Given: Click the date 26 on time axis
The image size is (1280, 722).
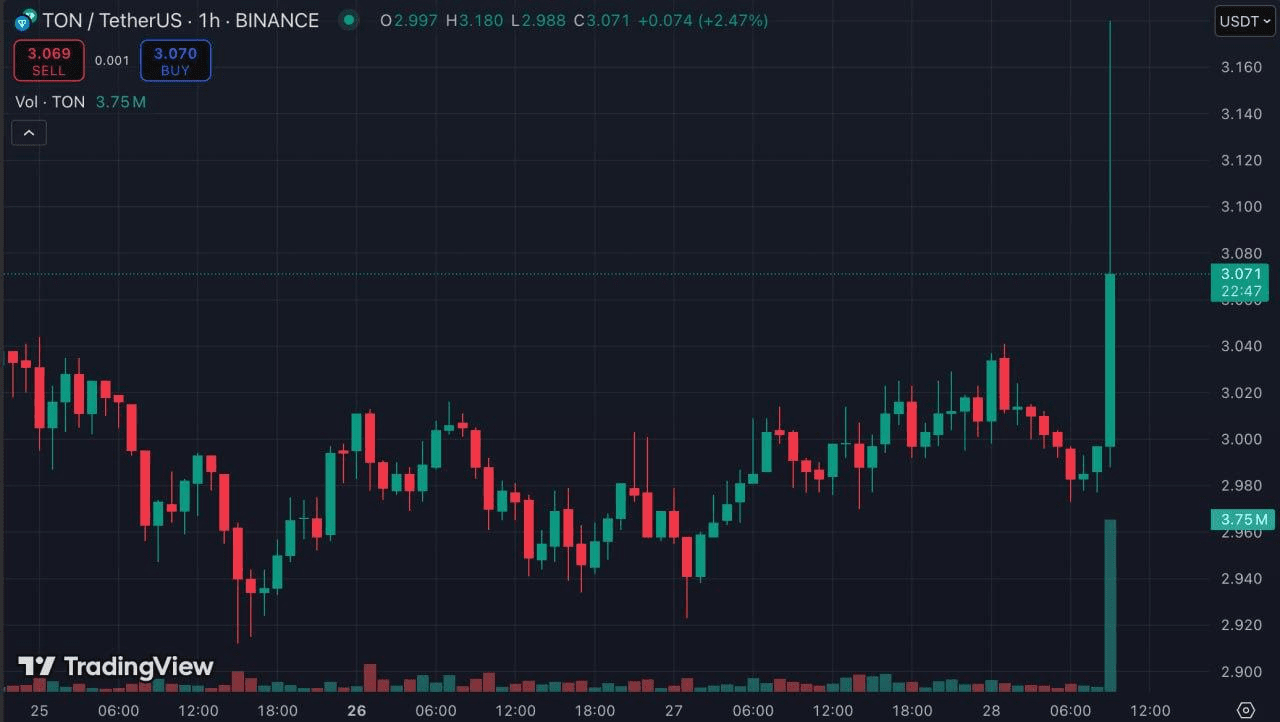Looking at the screenshot, I should pos(357,711).
